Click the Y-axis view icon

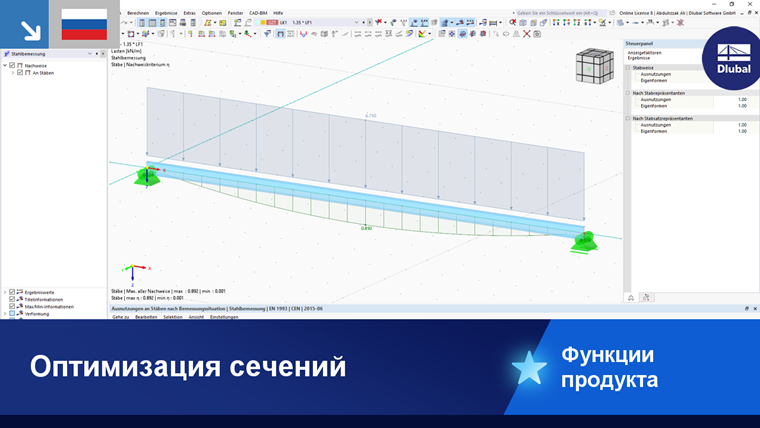coord(566,22)
